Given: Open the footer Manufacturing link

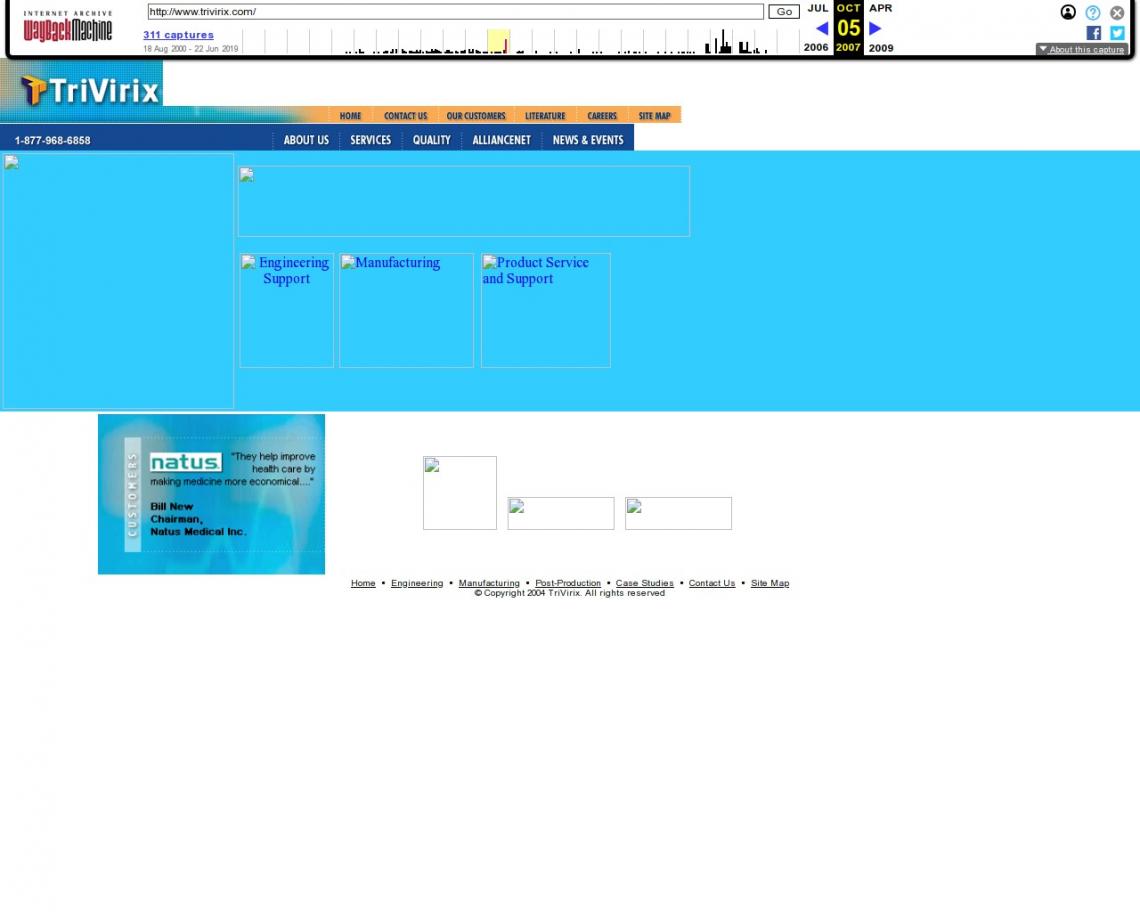Looking at the screenshot, I should point(489,583).
